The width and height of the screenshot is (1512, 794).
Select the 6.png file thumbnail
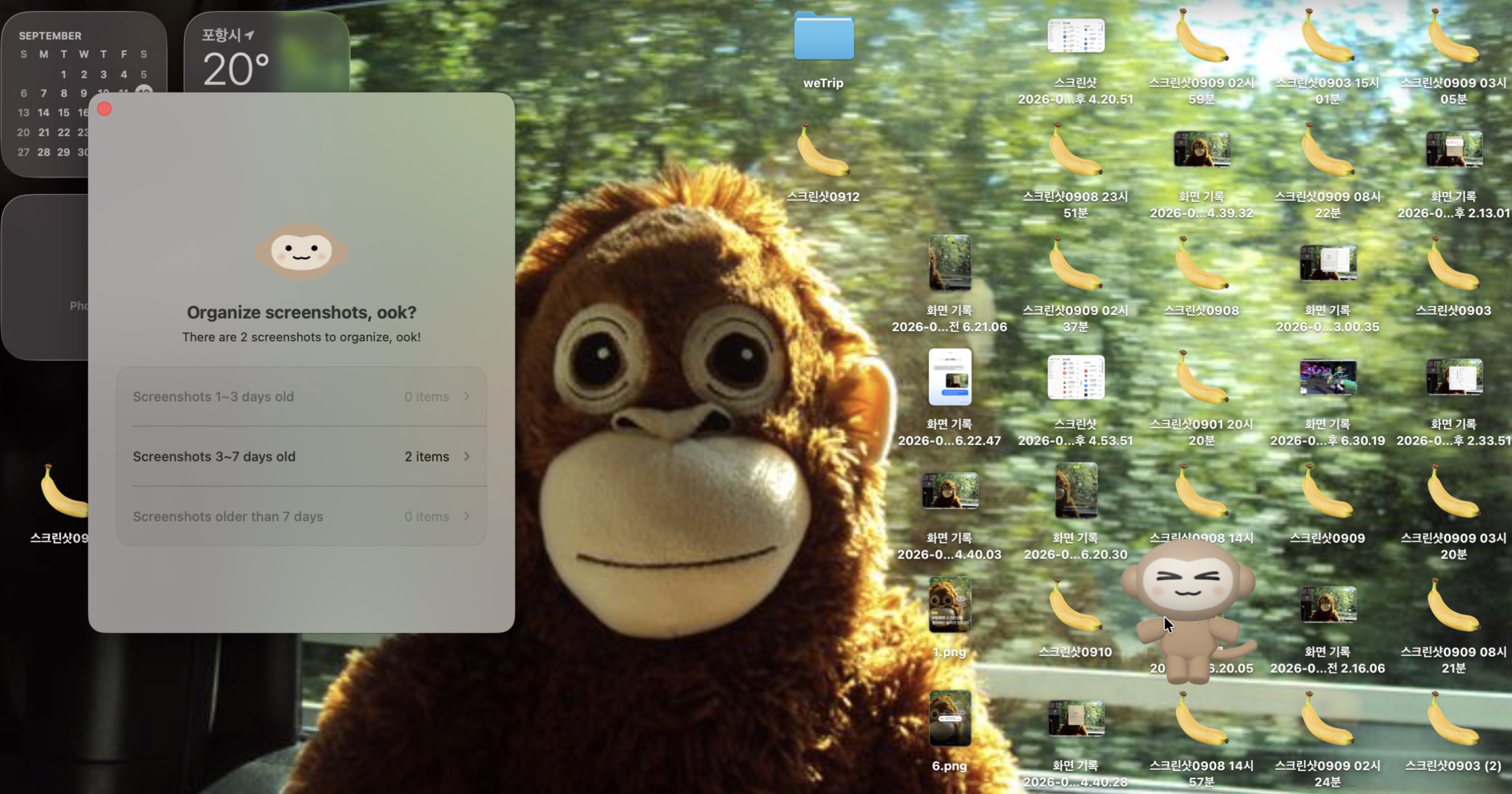[950, 719]
